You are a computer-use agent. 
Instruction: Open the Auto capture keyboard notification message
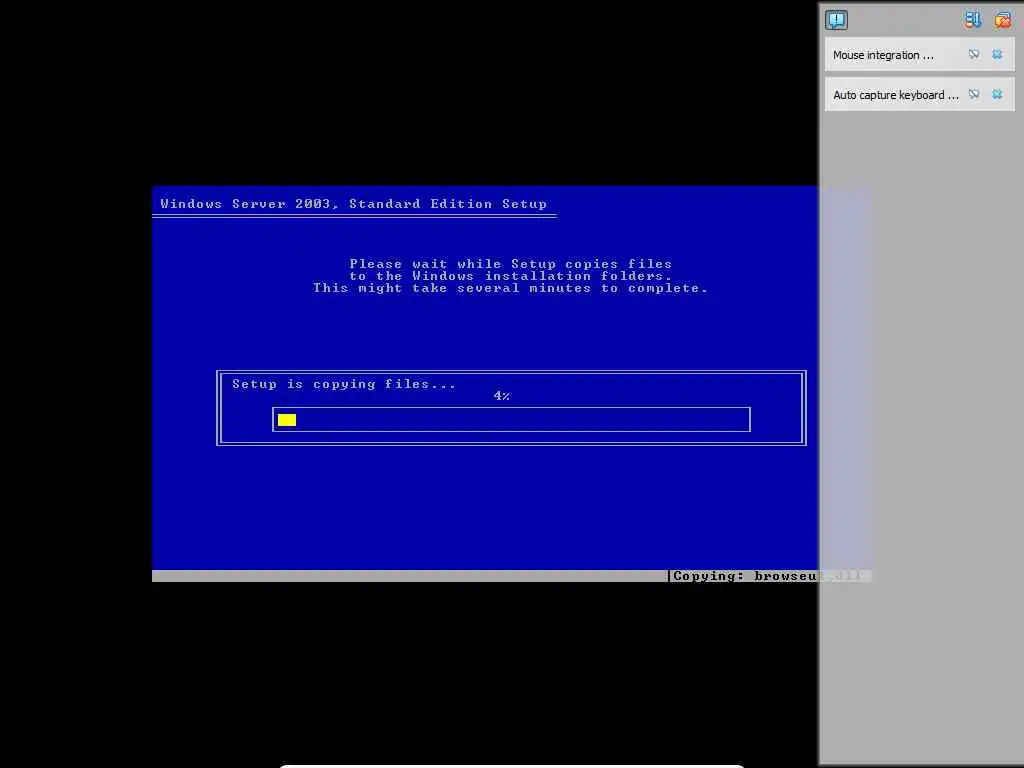[x=896, y=95]
